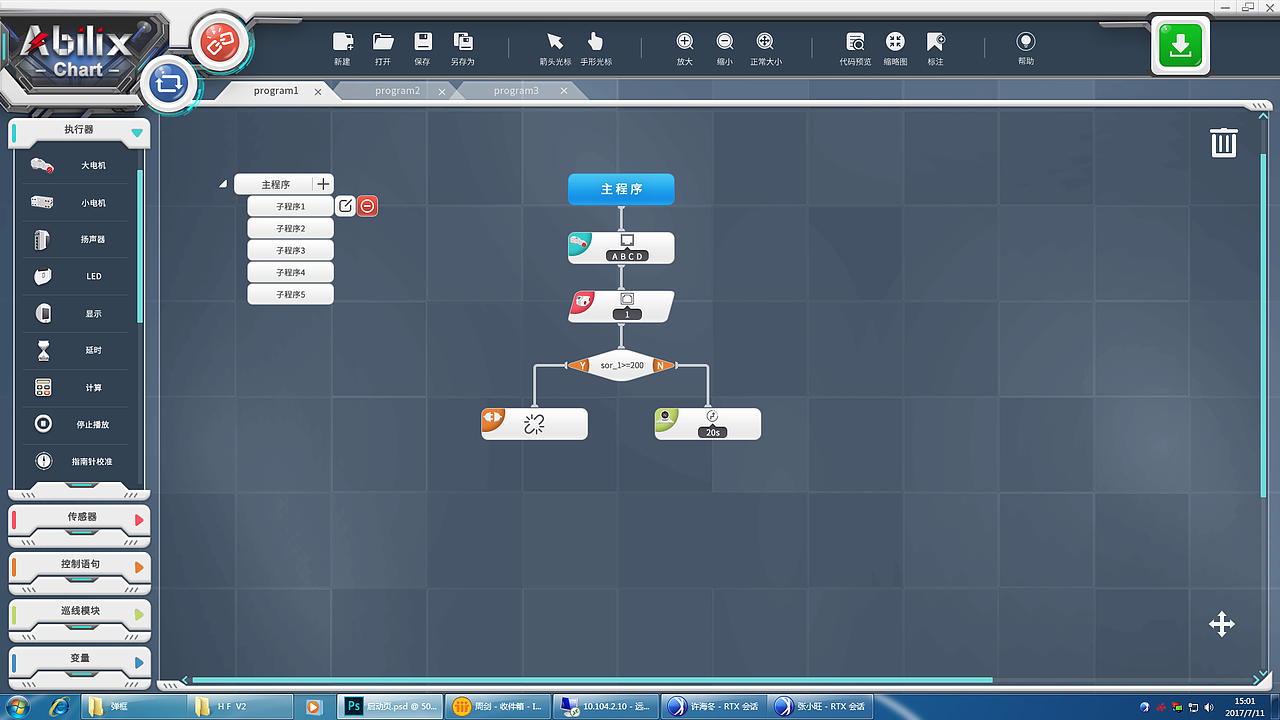Click the 另存为 (Save As) icon
Screen dimensions: 1280x720
[463, 42]
